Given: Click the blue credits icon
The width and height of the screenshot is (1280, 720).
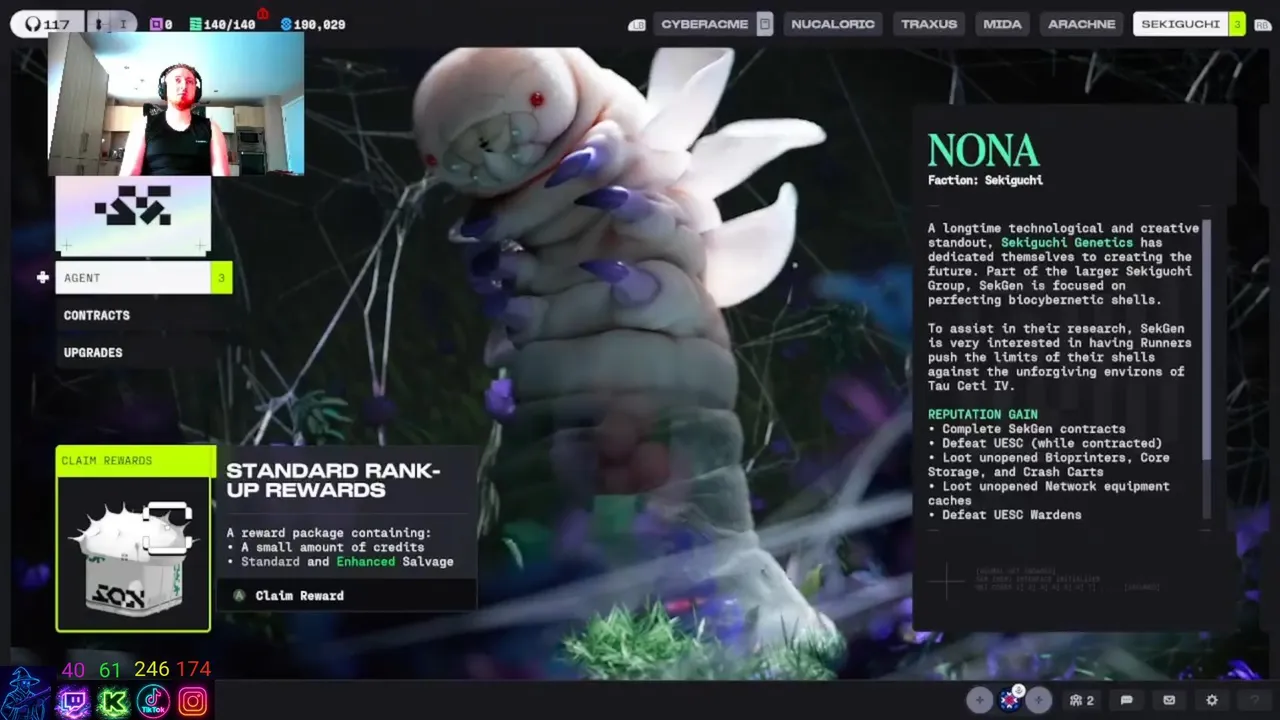Looking at the screenshot, I should (x=286, y=24).
